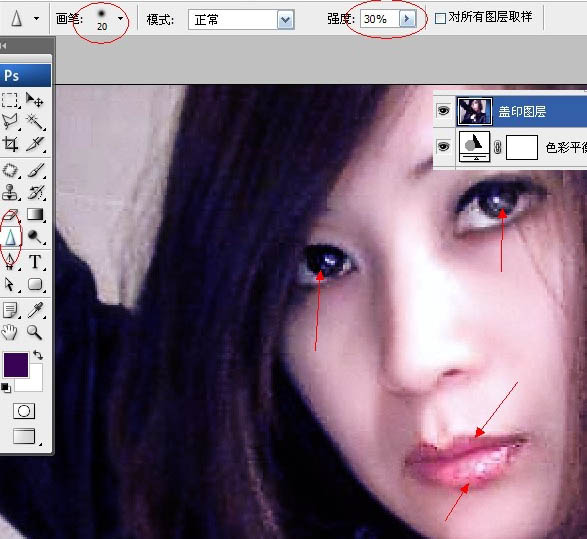587x539 pixels.
Task: Collapse the toolbox panel arrows
Action: tap(3, 46)
